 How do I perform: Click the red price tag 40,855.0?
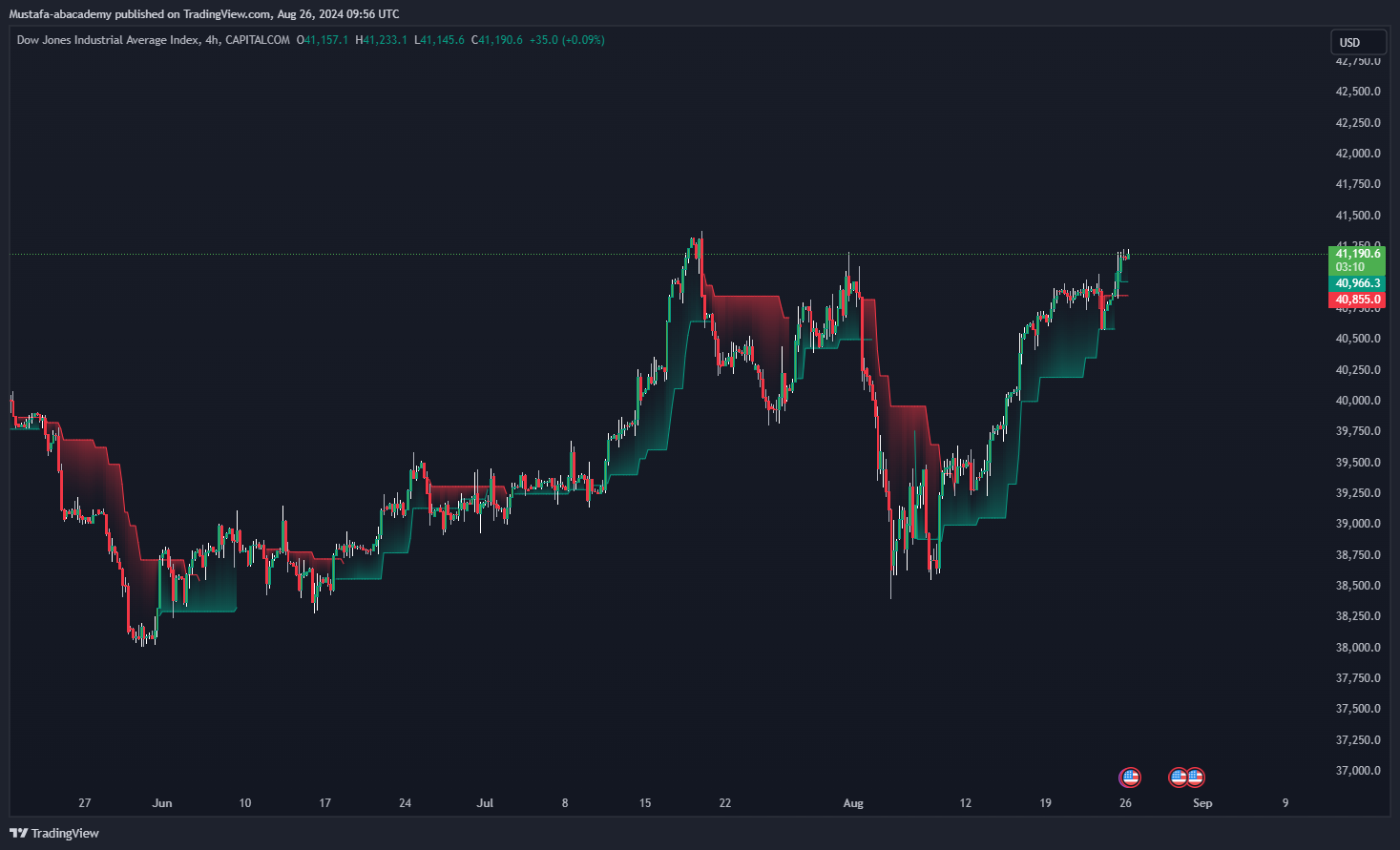[x=1357, y=300]
